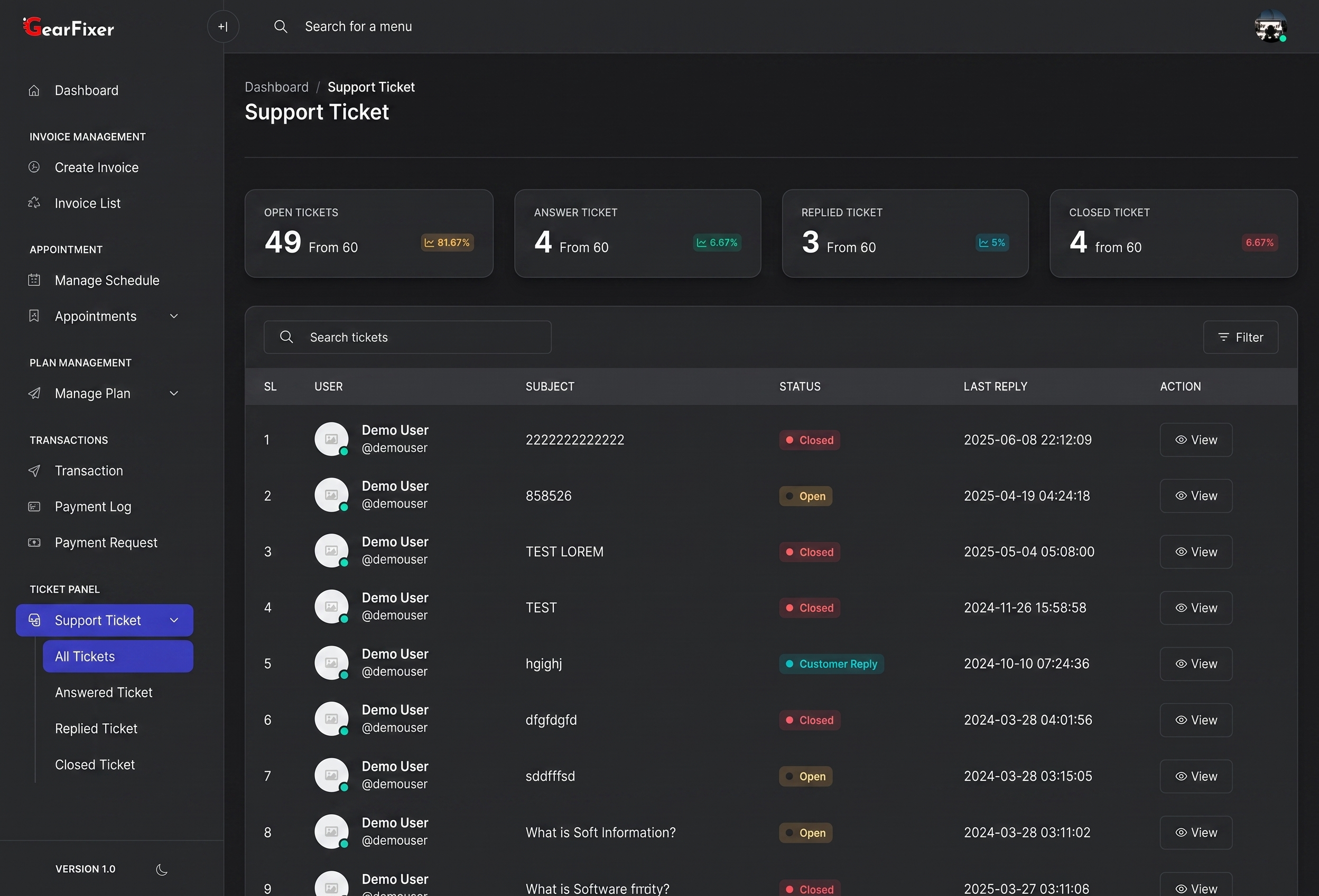Image resolution: width=1319 pixels, height=896 pixels.
Task: Click the Transaction paper-plane icon
Action: coord(34,470)
